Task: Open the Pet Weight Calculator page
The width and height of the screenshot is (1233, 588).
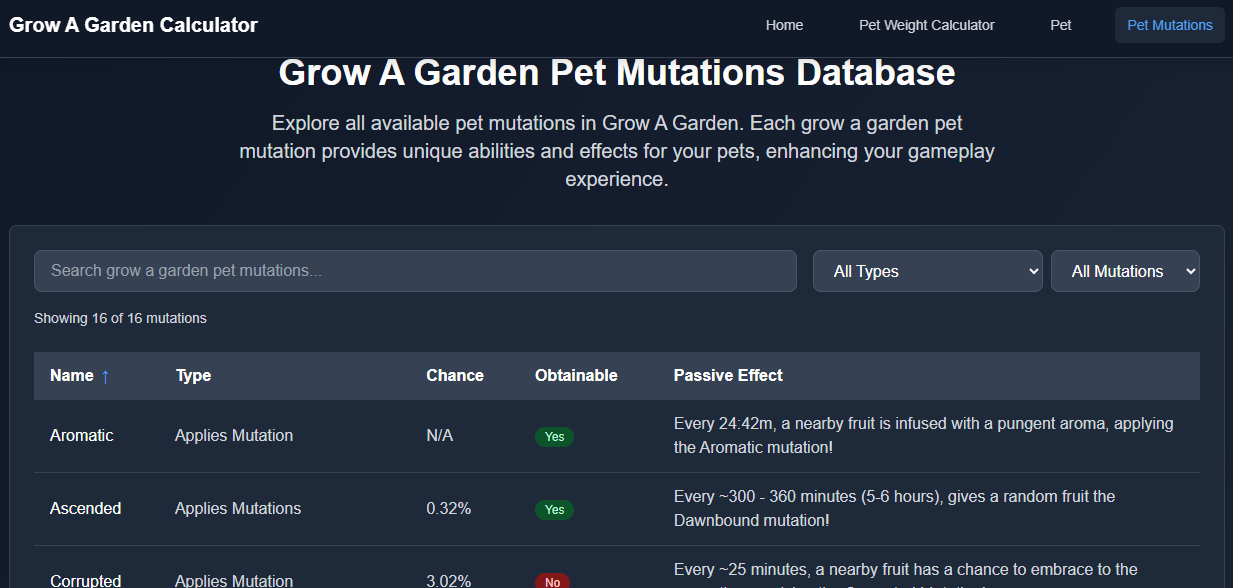Action: [926, 24]
